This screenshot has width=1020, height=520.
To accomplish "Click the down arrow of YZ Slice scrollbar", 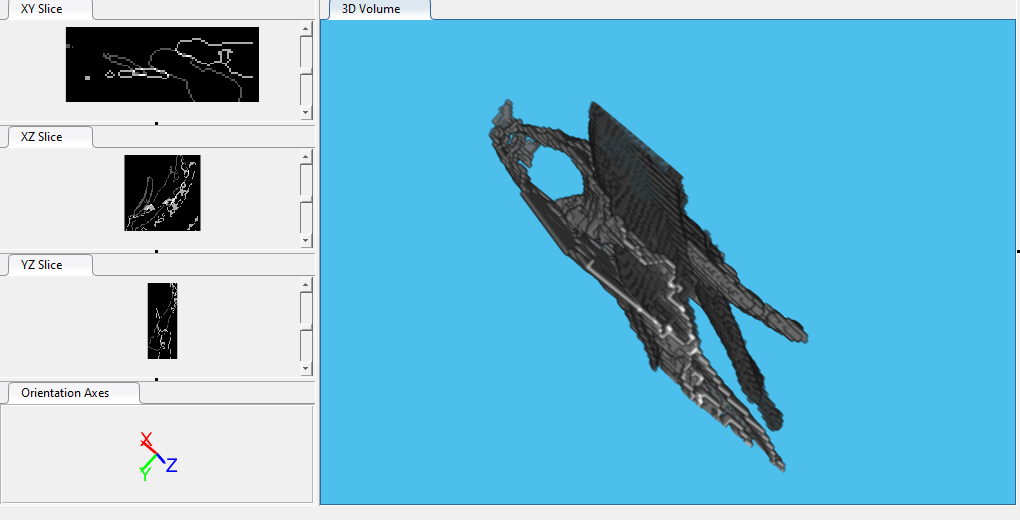I will click(x=306, y=369).
